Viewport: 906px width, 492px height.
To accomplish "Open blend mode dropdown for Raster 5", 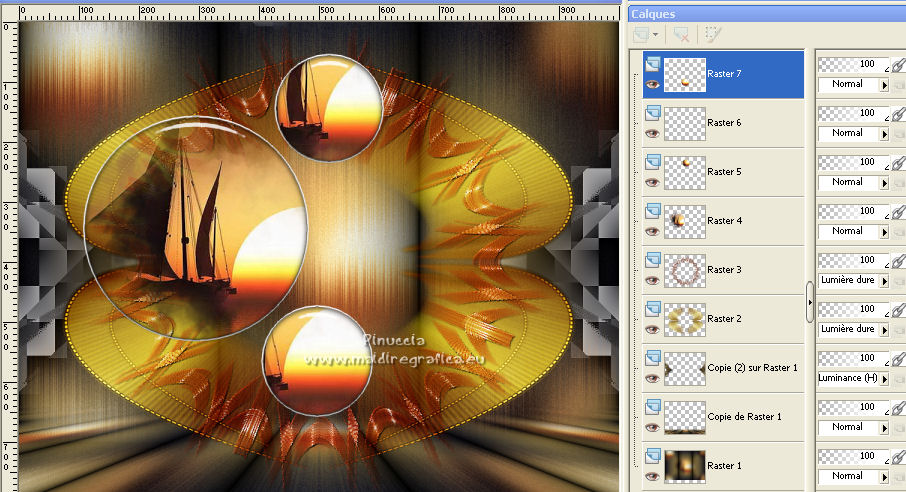I will point(884,183).
